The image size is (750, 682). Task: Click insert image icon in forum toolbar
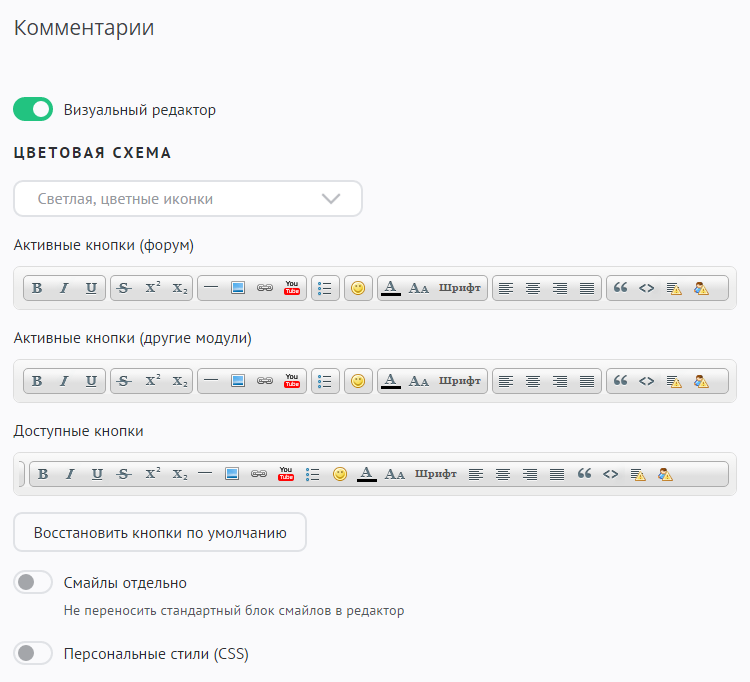coord(238,288)
